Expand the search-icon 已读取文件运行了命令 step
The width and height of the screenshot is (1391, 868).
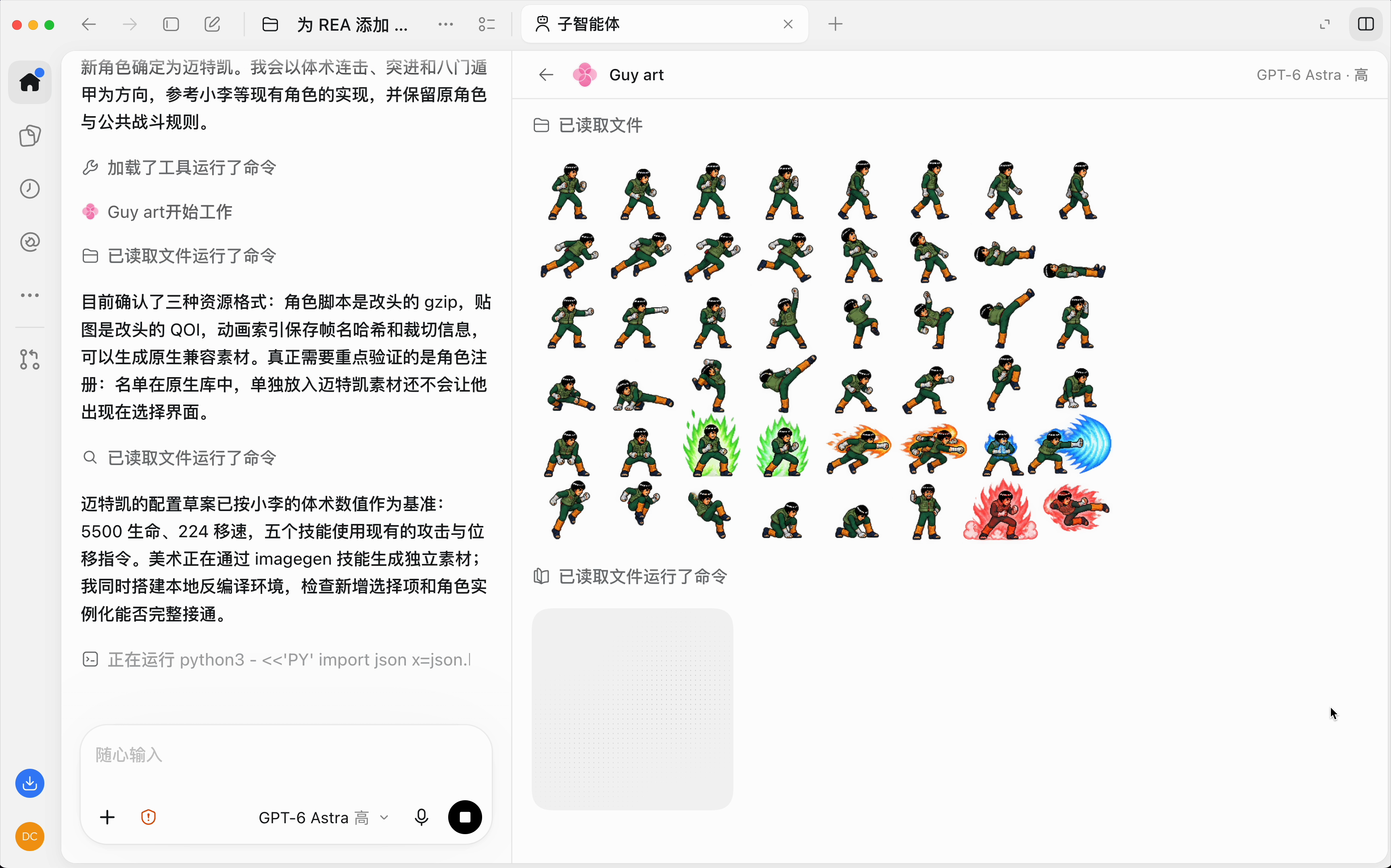[x=179, y=457]
